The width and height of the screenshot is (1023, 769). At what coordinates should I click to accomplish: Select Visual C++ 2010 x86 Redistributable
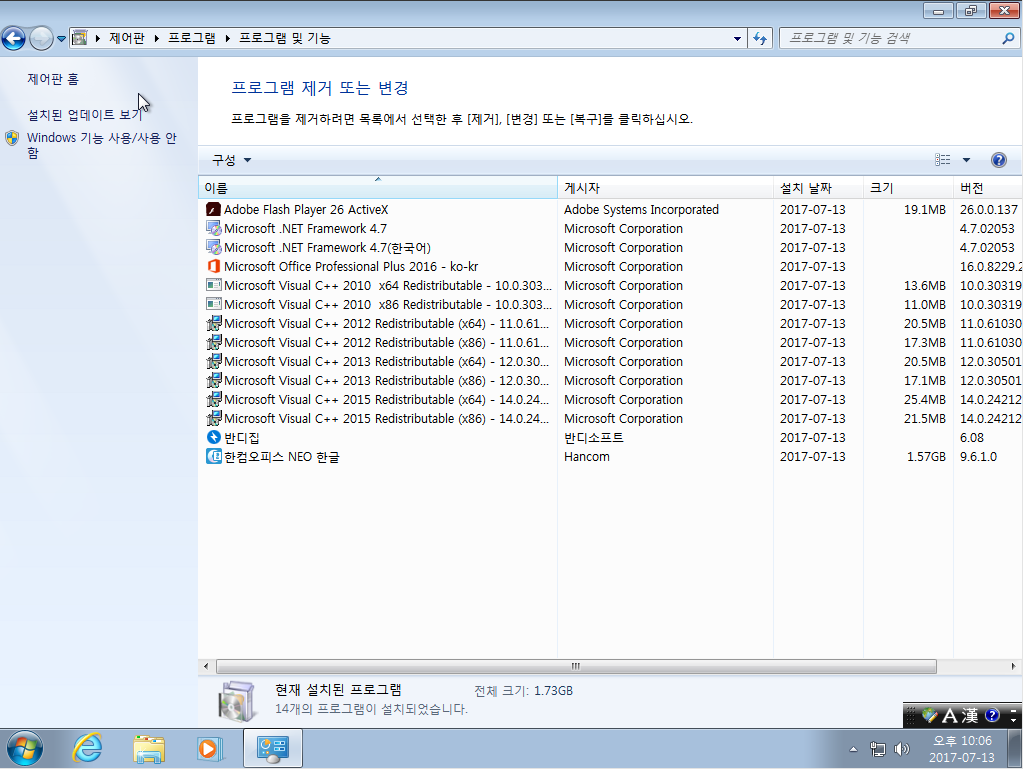388,305
